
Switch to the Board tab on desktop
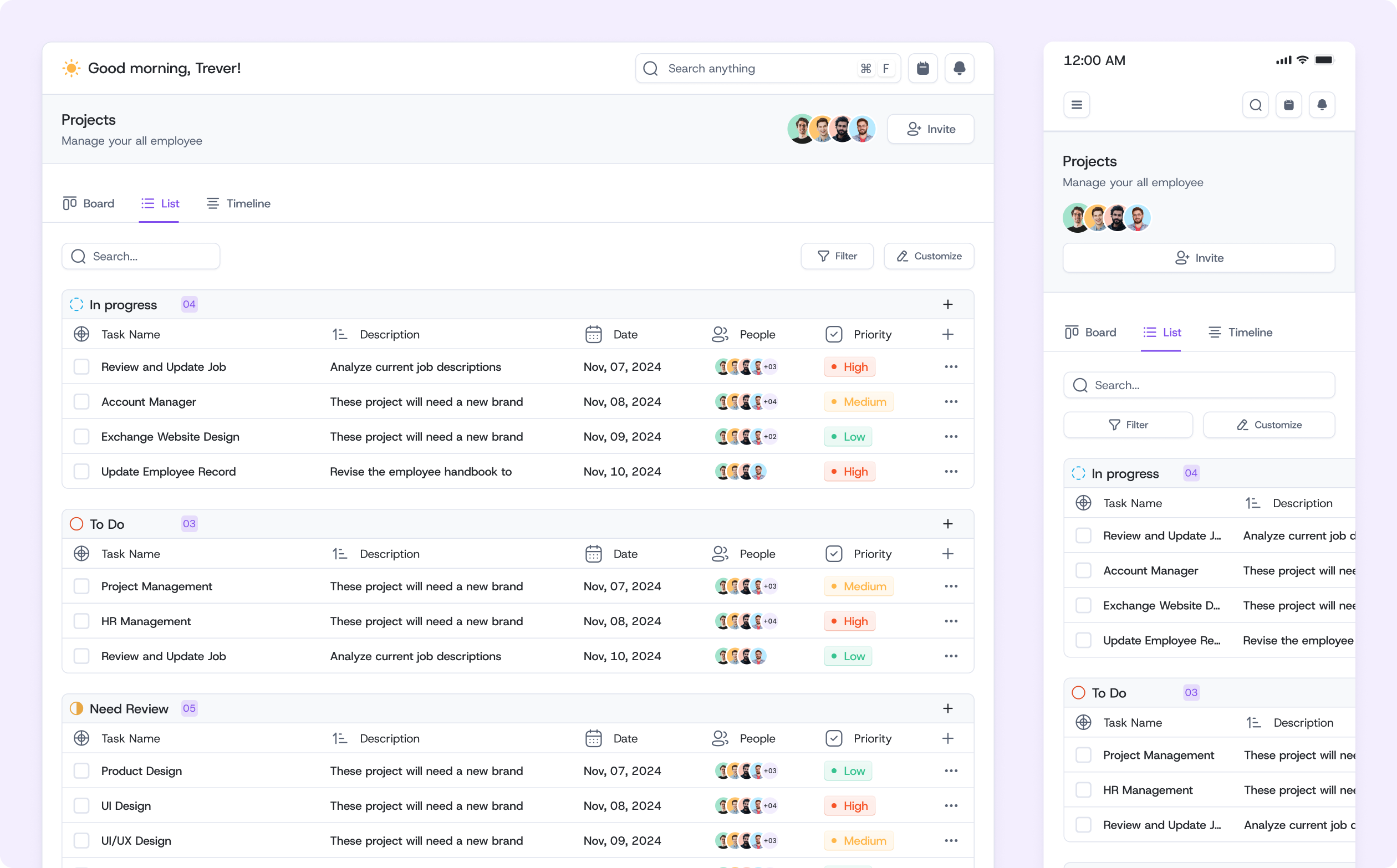click(89, 204)
